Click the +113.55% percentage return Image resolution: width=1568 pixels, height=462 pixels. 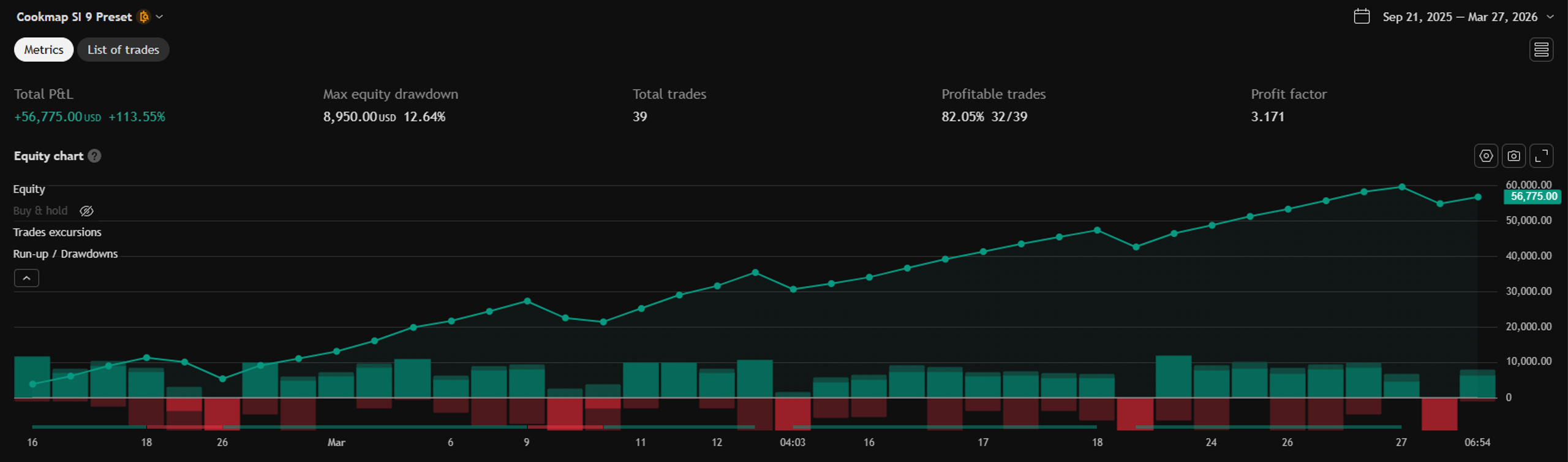[x=137, y=116]
